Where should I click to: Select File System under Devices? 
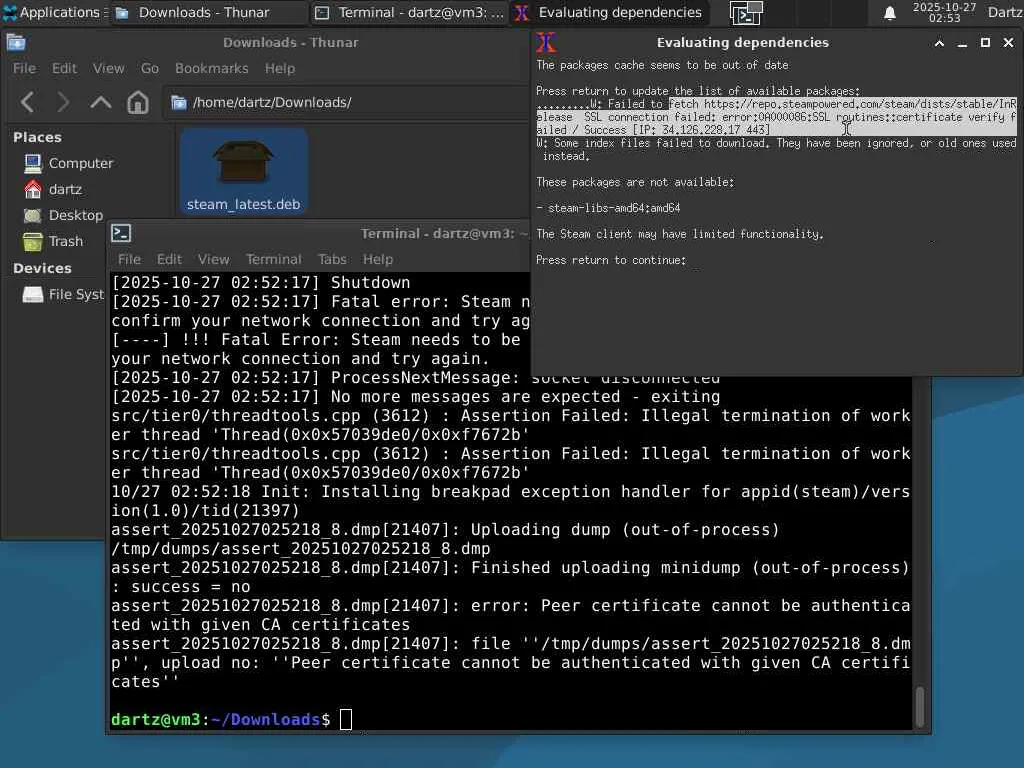tap(63, 295)
